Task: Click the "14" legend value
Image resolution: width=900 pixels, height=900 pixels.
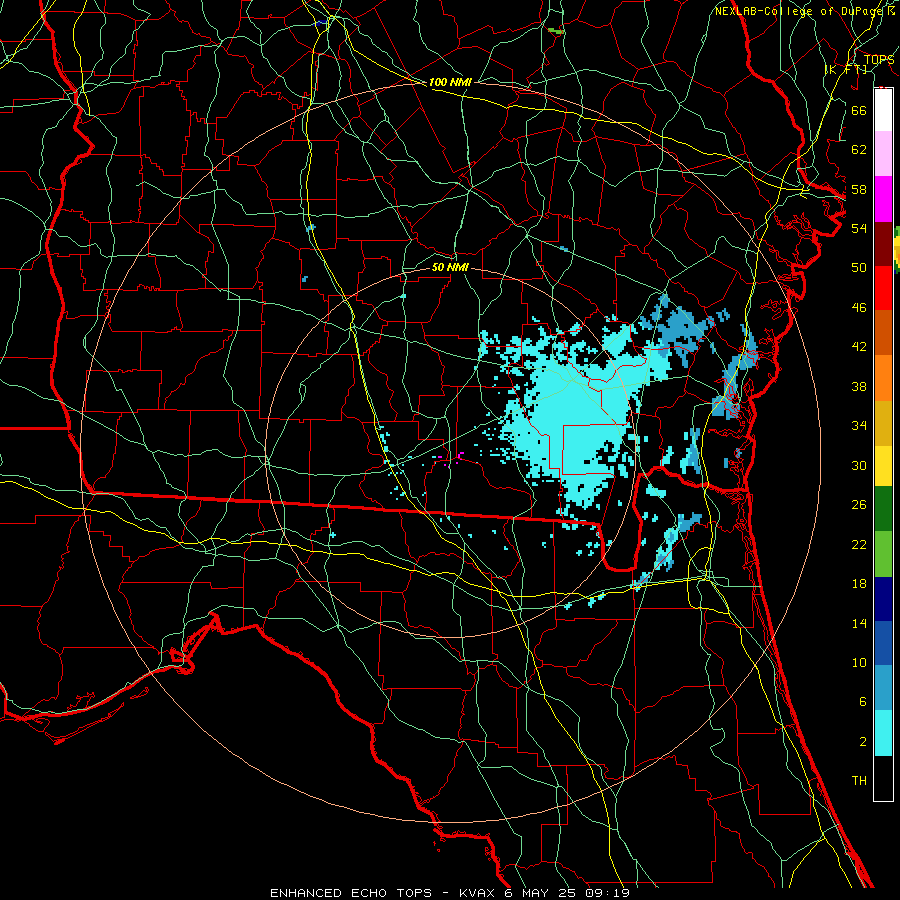Action: tap(859, 623)
